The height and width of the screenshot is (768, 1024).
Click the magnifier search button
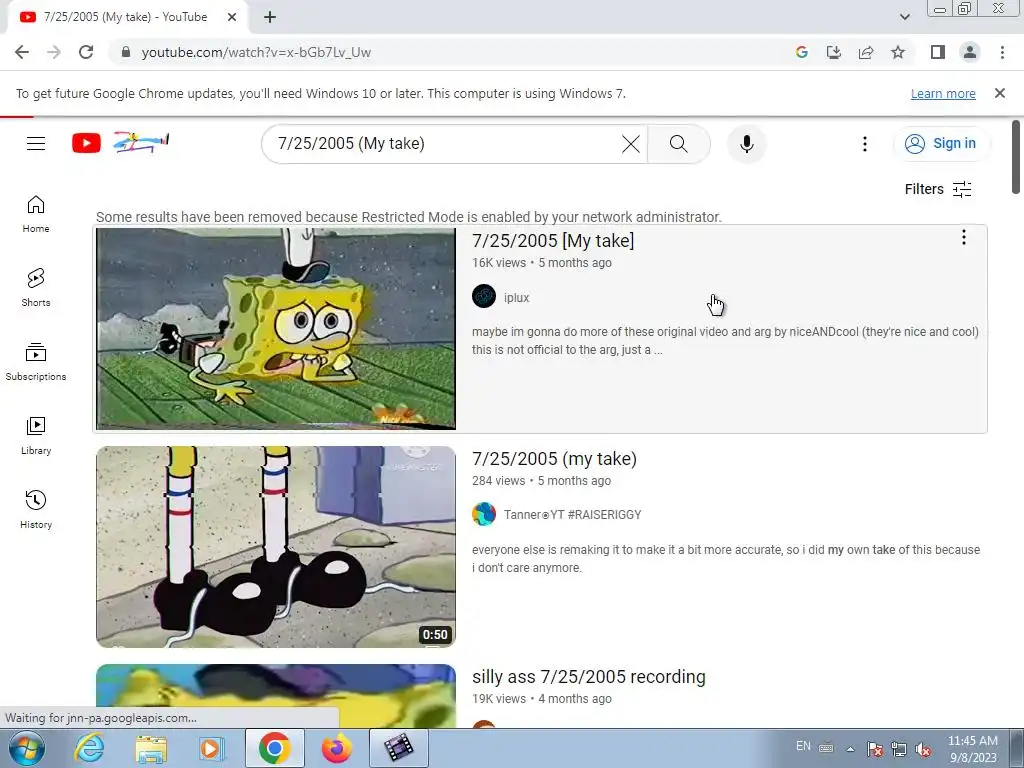679,144
